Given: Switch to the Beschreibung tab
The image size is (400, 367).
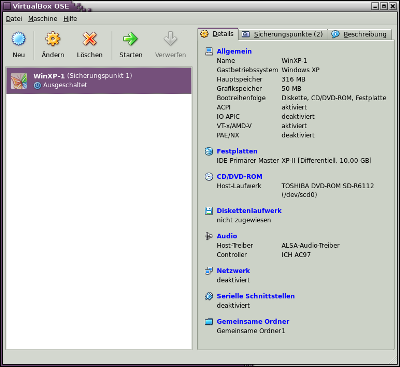Looking at the screenshot, I should pyautogui.click(x=360, y=34).
